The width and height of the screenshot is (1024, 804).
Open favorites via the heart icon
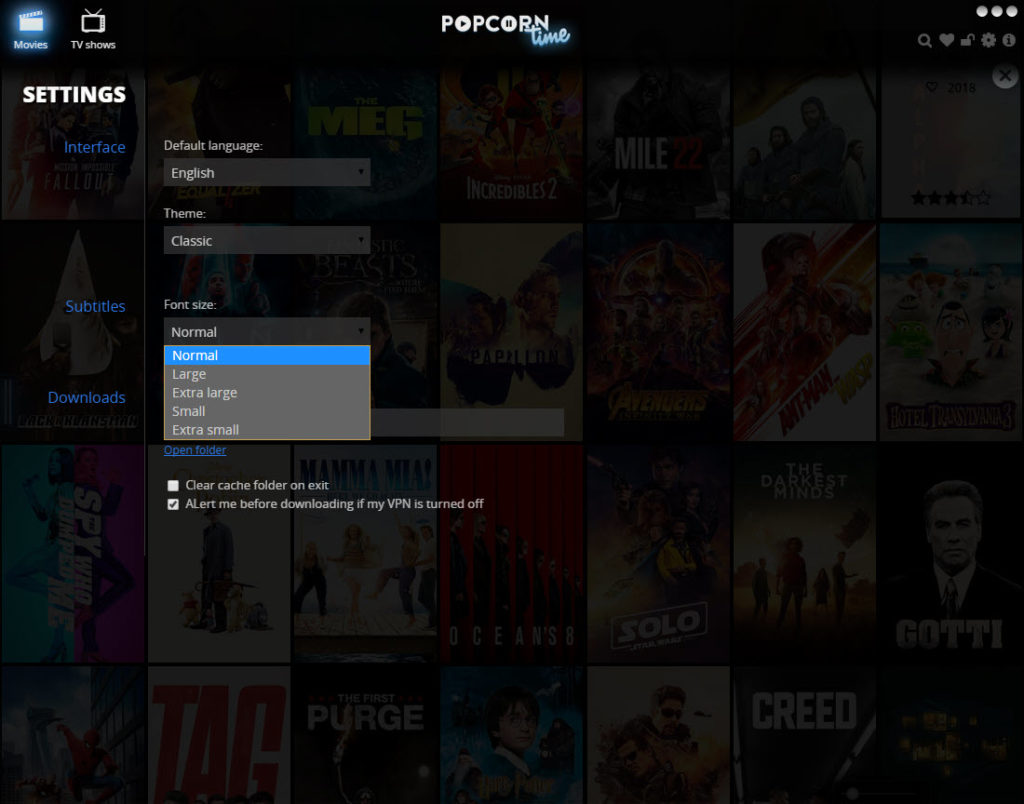tap(946, 40)
